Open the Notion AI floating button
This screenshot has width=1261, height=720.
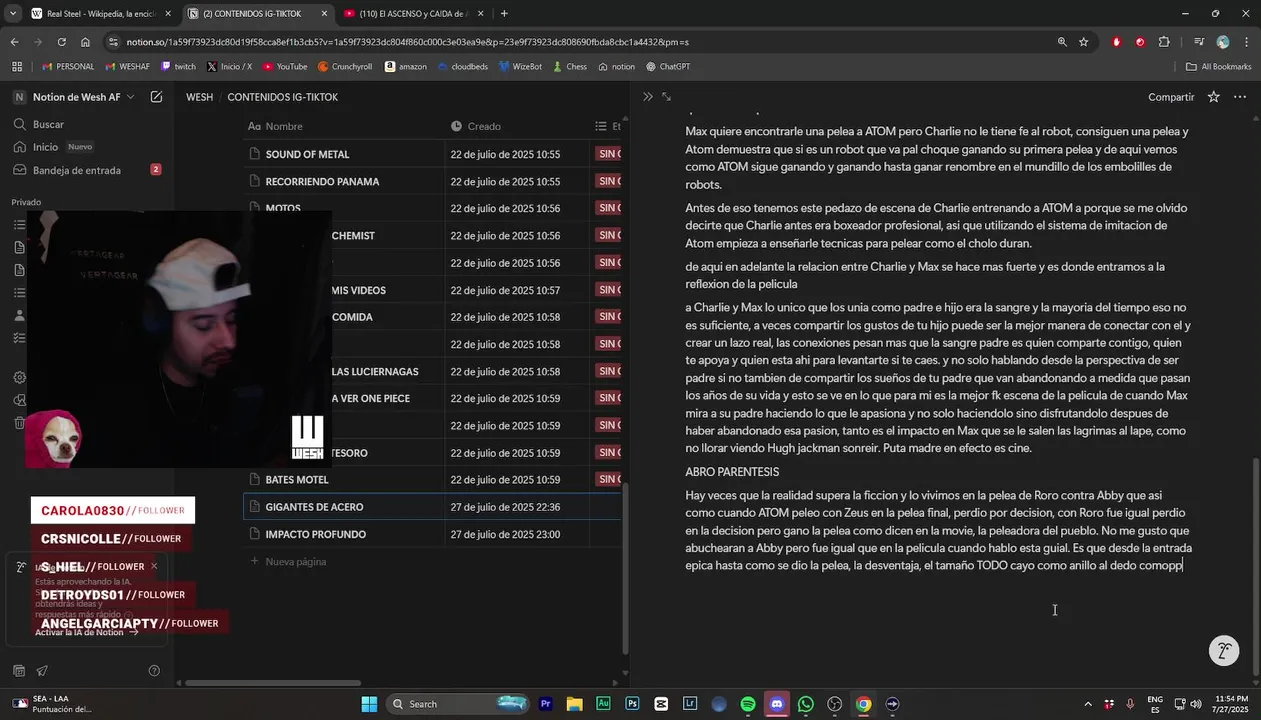1224,651
